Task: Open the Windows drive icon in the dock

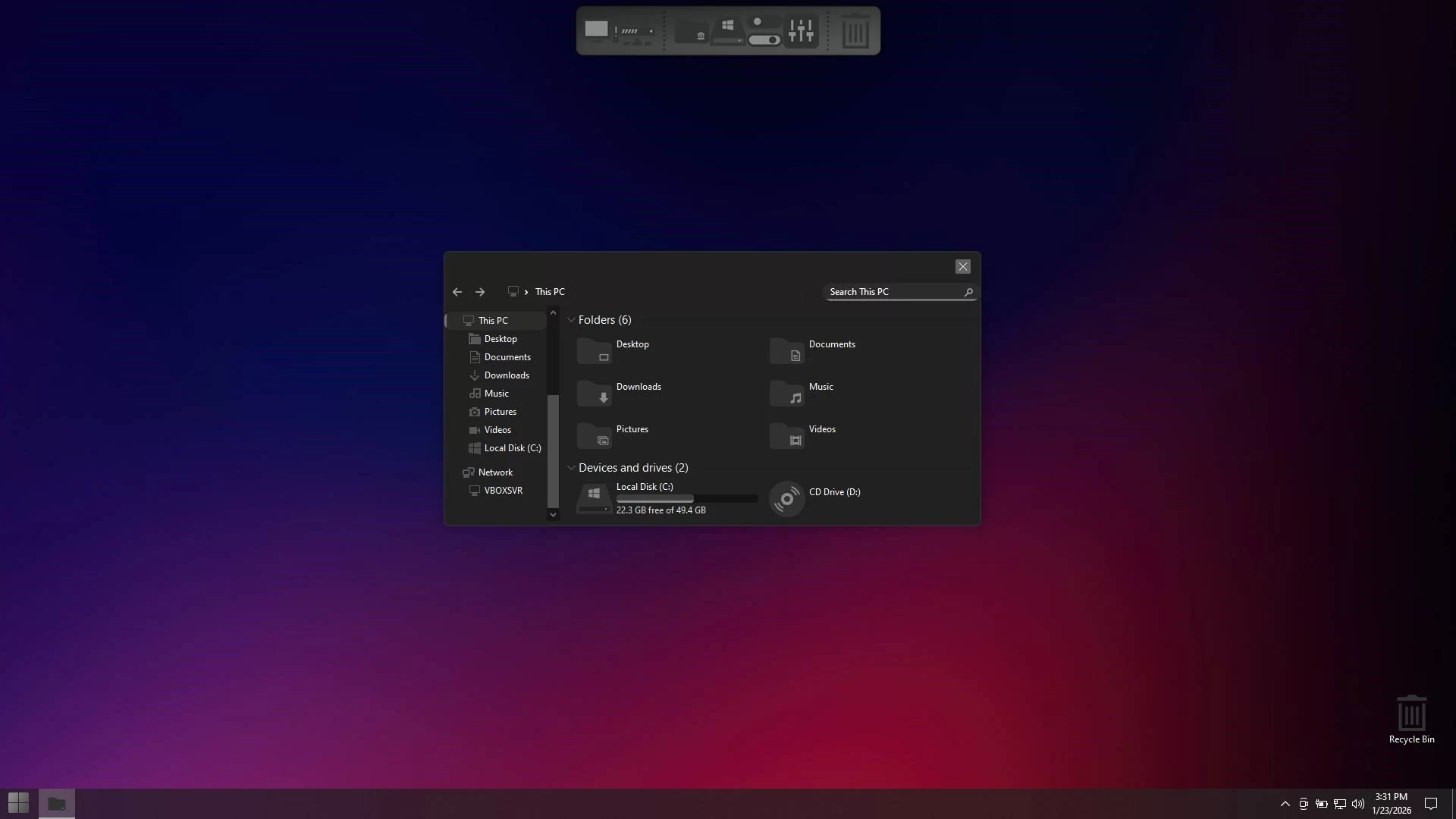Action: coord(727,31)
